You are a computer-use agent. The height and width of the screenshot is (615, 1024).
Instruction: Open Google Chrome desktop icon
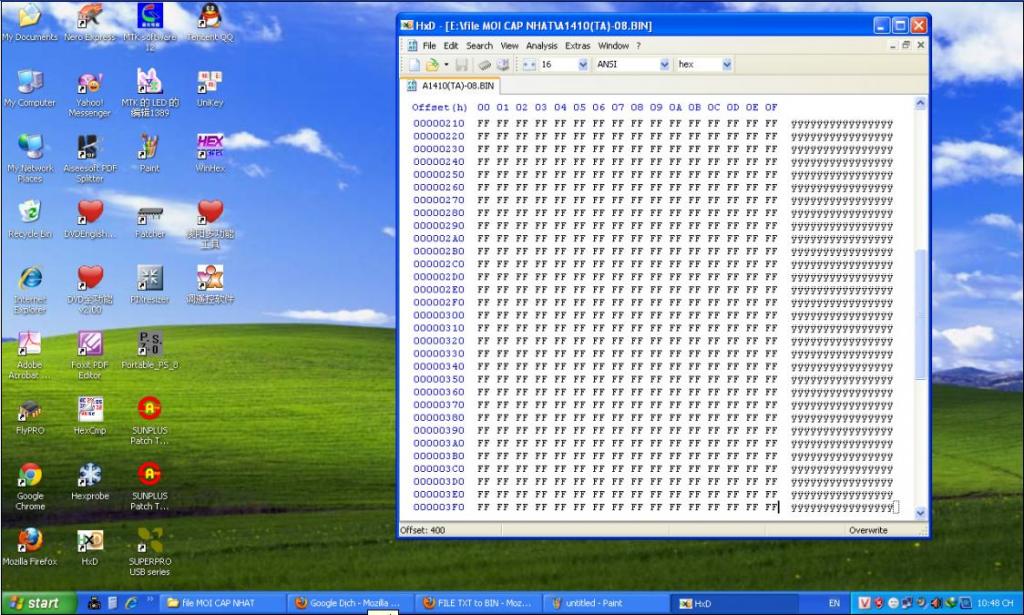[x=29, y=485]
